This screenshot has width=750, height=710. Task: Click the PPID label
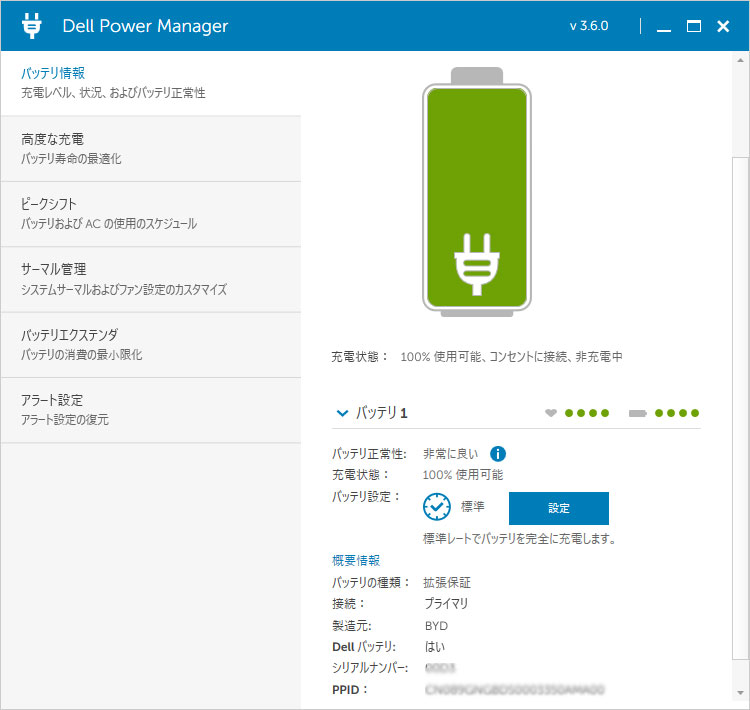[x=350, y=690]
